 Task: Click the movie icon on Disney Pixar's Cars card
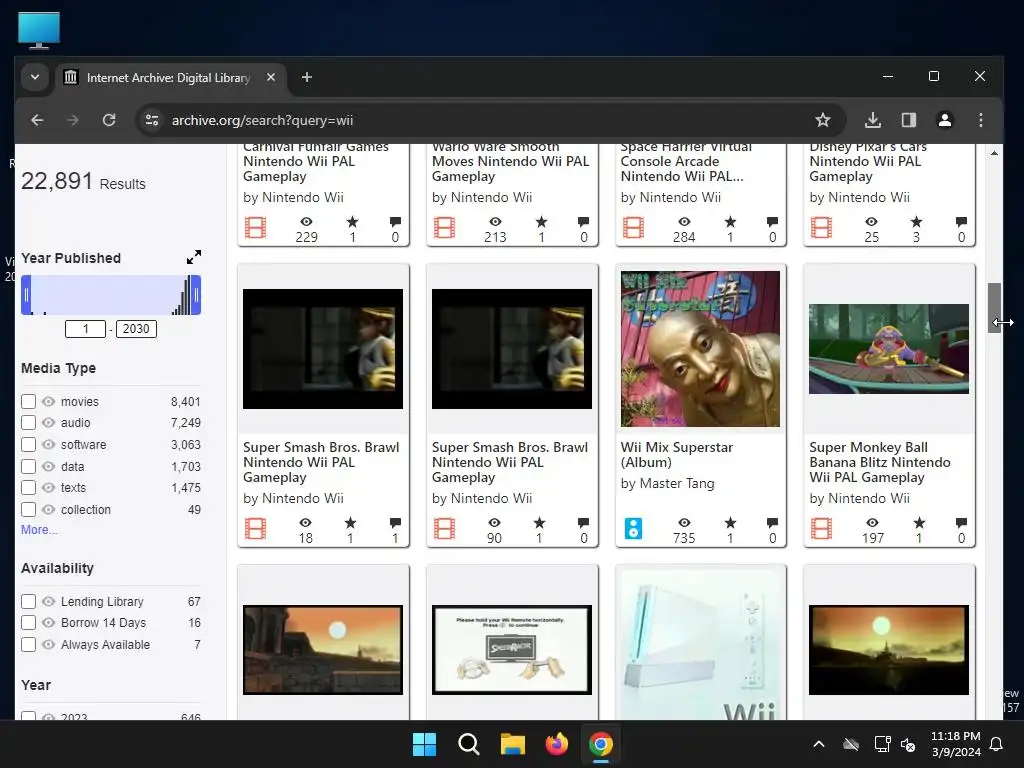coord(822,228)
